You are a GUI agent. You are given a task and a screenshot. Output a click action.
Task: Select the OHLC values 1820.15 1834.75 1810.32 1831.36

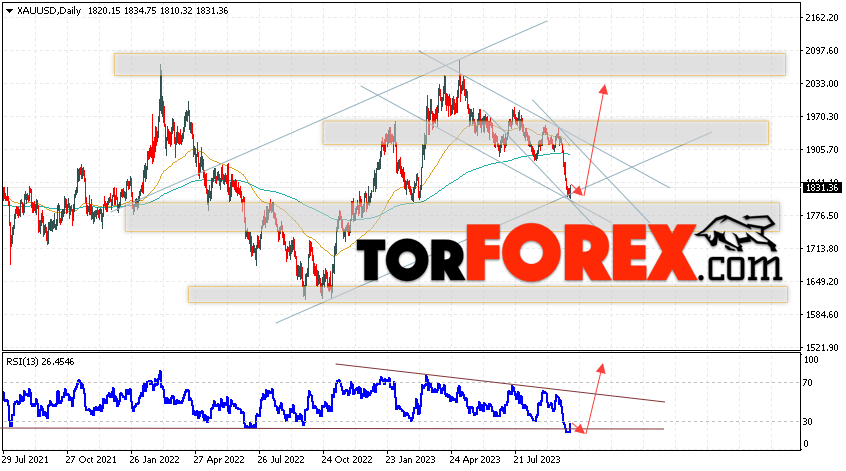(x=158, y=11)
